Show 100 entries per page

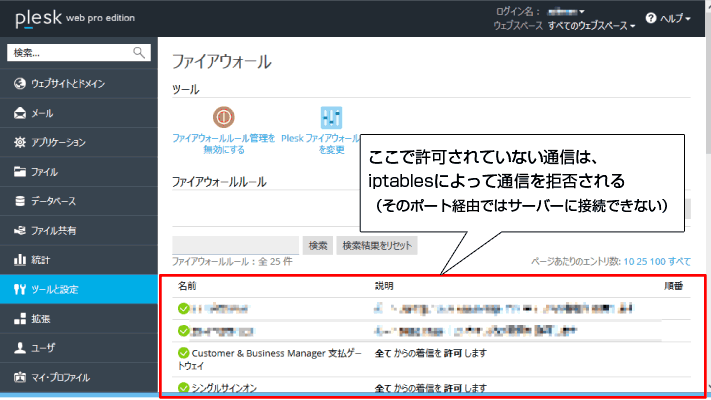click(x=657, y=262)
